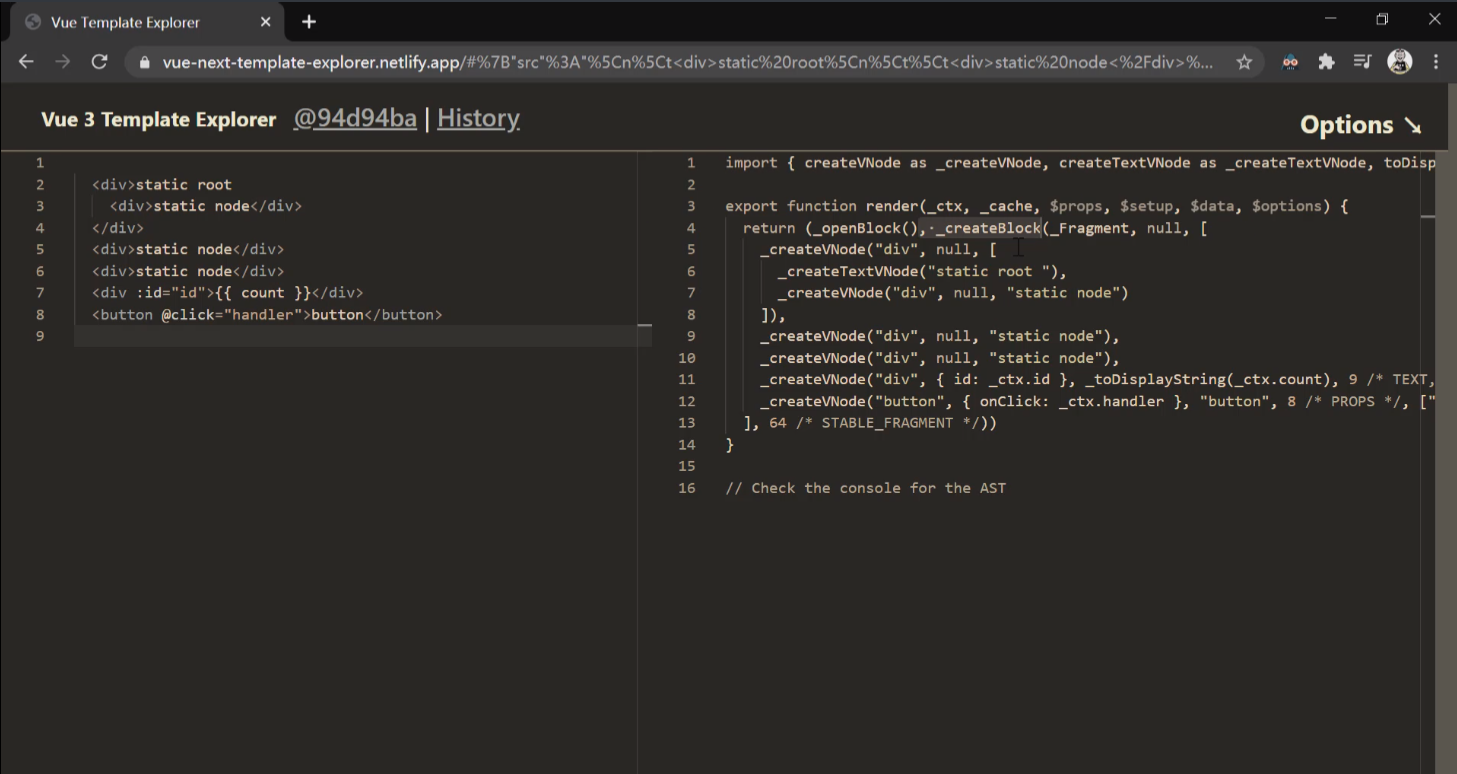Click the address bar URL
This screenshot has width=1457, height=774.
pyautogui.click(x=688, y=62)
